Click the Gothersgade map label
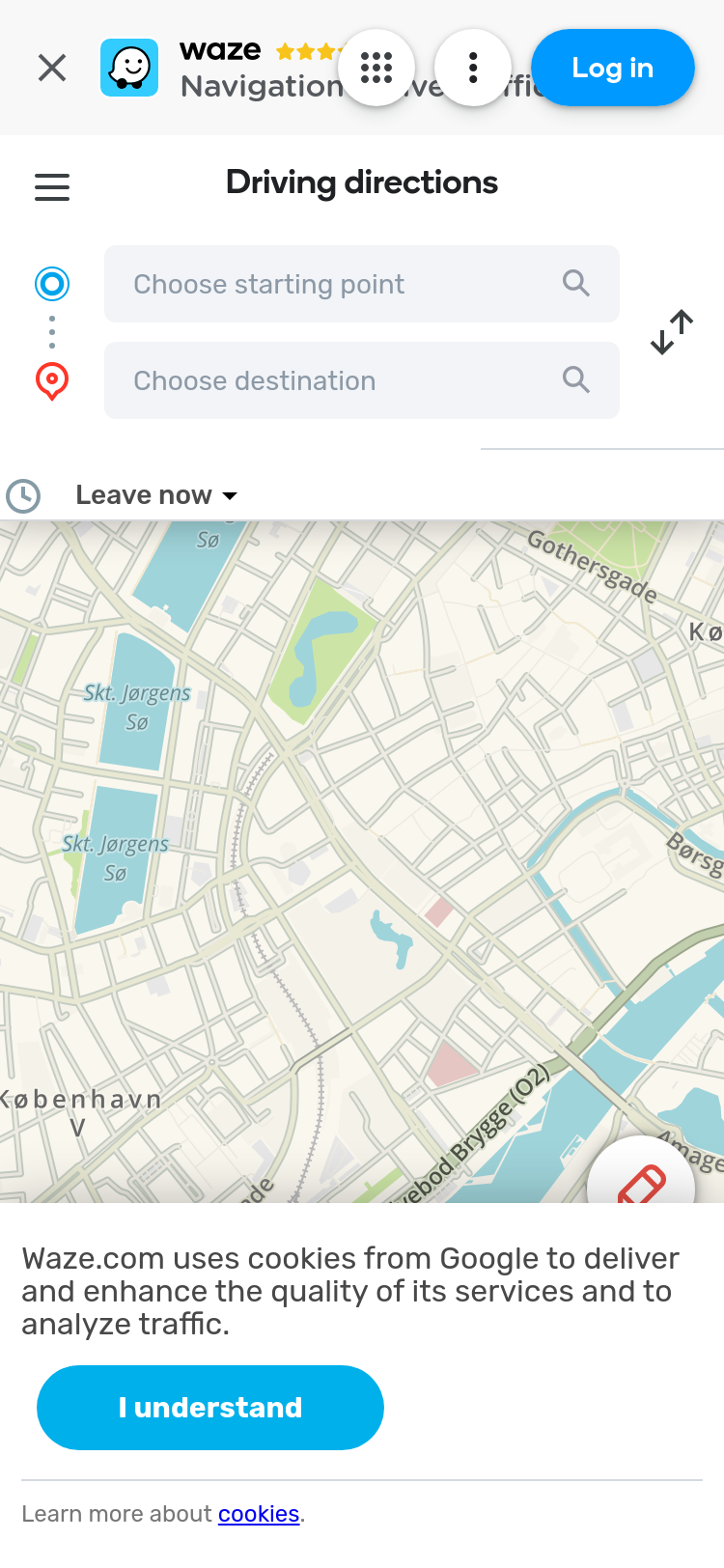Image resolution: width=724 pixels, height=1568 pixels. click(x=592, y=567)
